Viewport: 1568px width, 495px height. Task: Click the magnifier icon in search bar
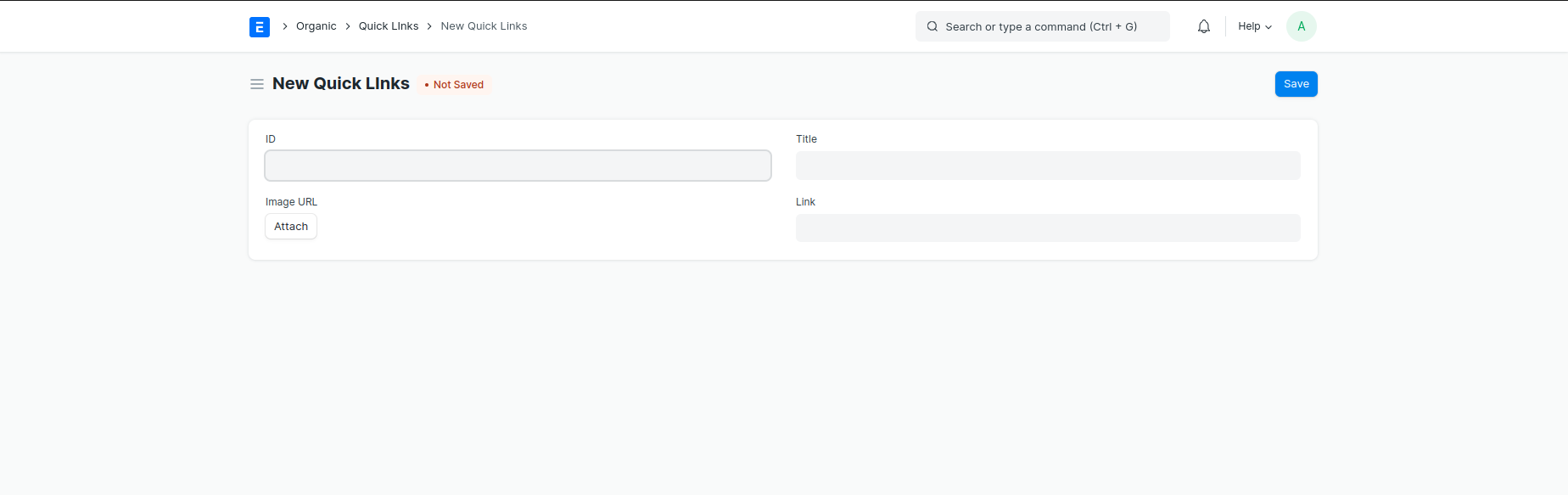click(932, 26)
